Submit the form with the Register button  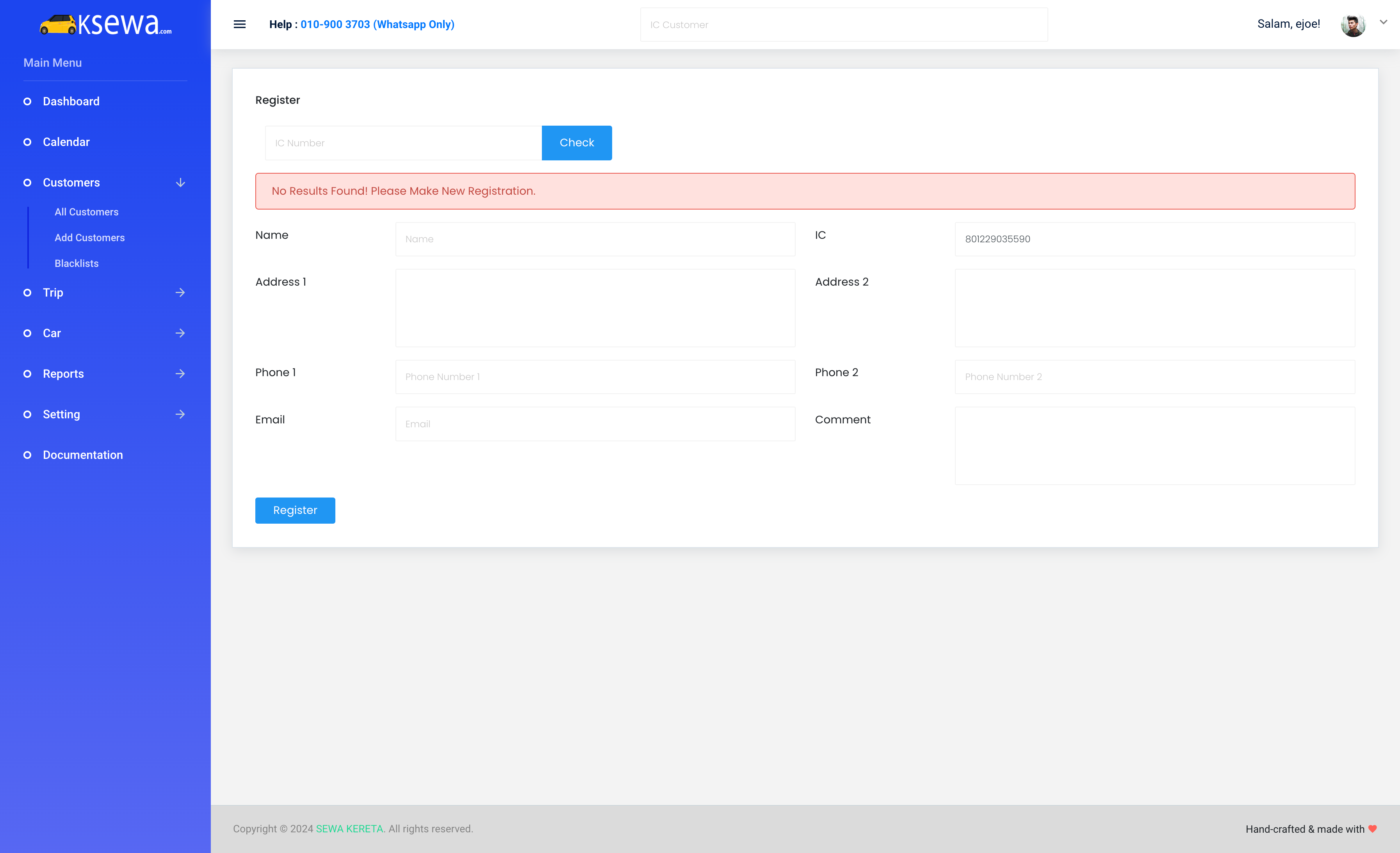pos(295,510)
